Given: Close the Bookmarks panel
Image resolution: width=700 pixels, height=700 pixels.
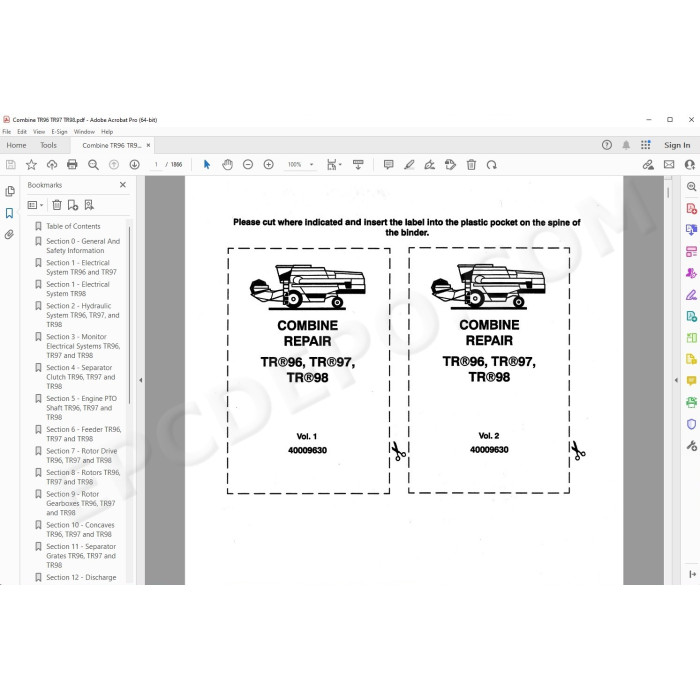Looking at the screenshot, I should (123, 185).
